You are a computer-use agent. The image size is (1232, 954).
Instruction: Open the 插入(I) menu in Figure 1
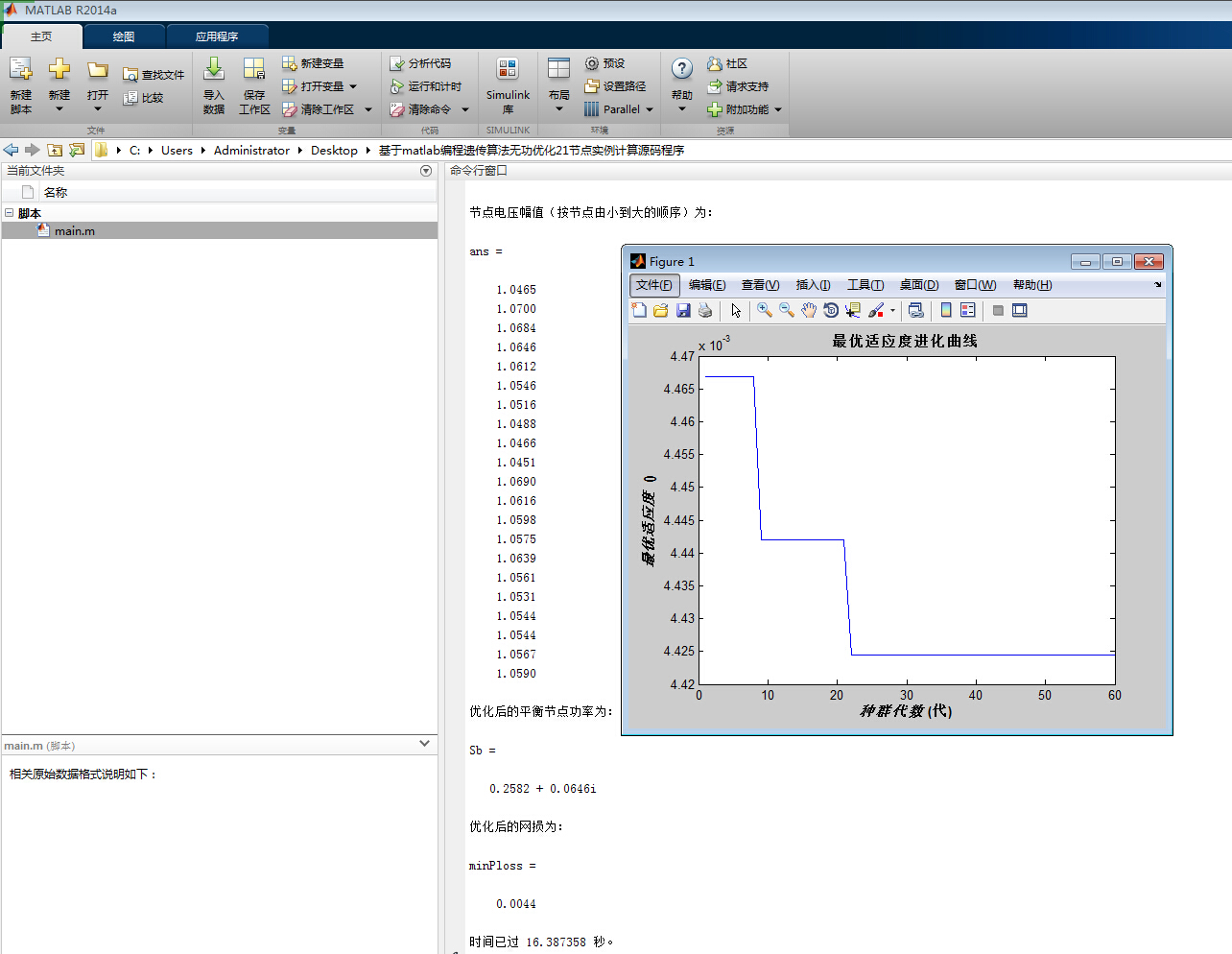[x=813, y=285]
